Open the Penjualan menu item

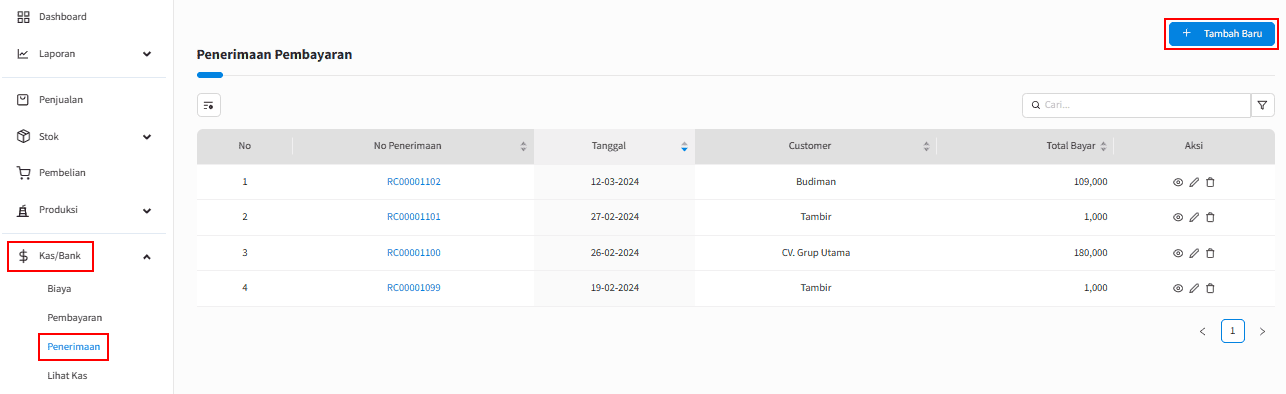point(61,100)
